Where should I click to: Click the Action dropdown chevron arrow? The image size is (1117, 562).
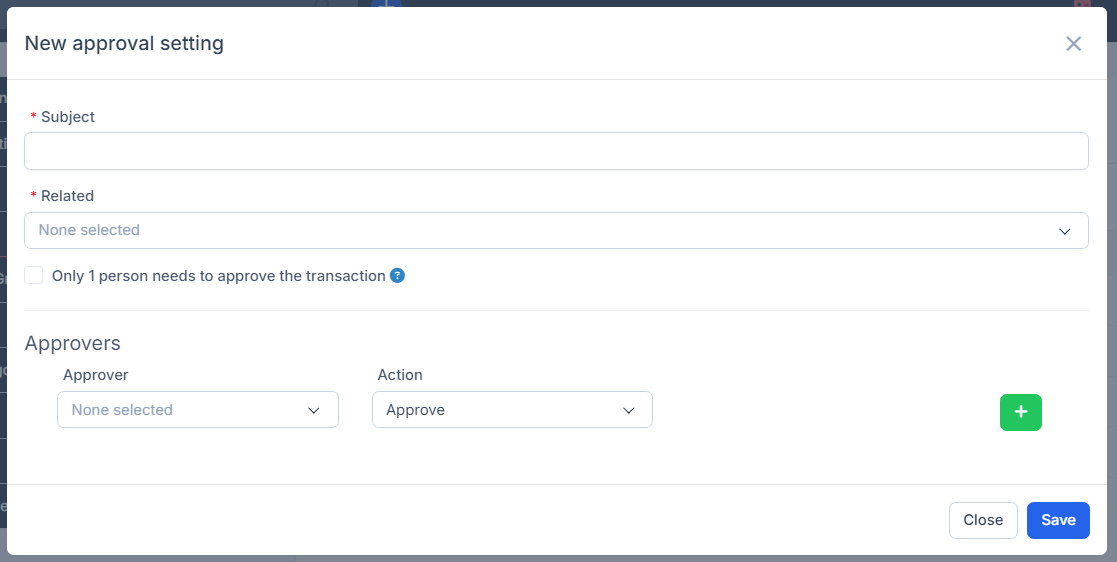pos(628,410)
